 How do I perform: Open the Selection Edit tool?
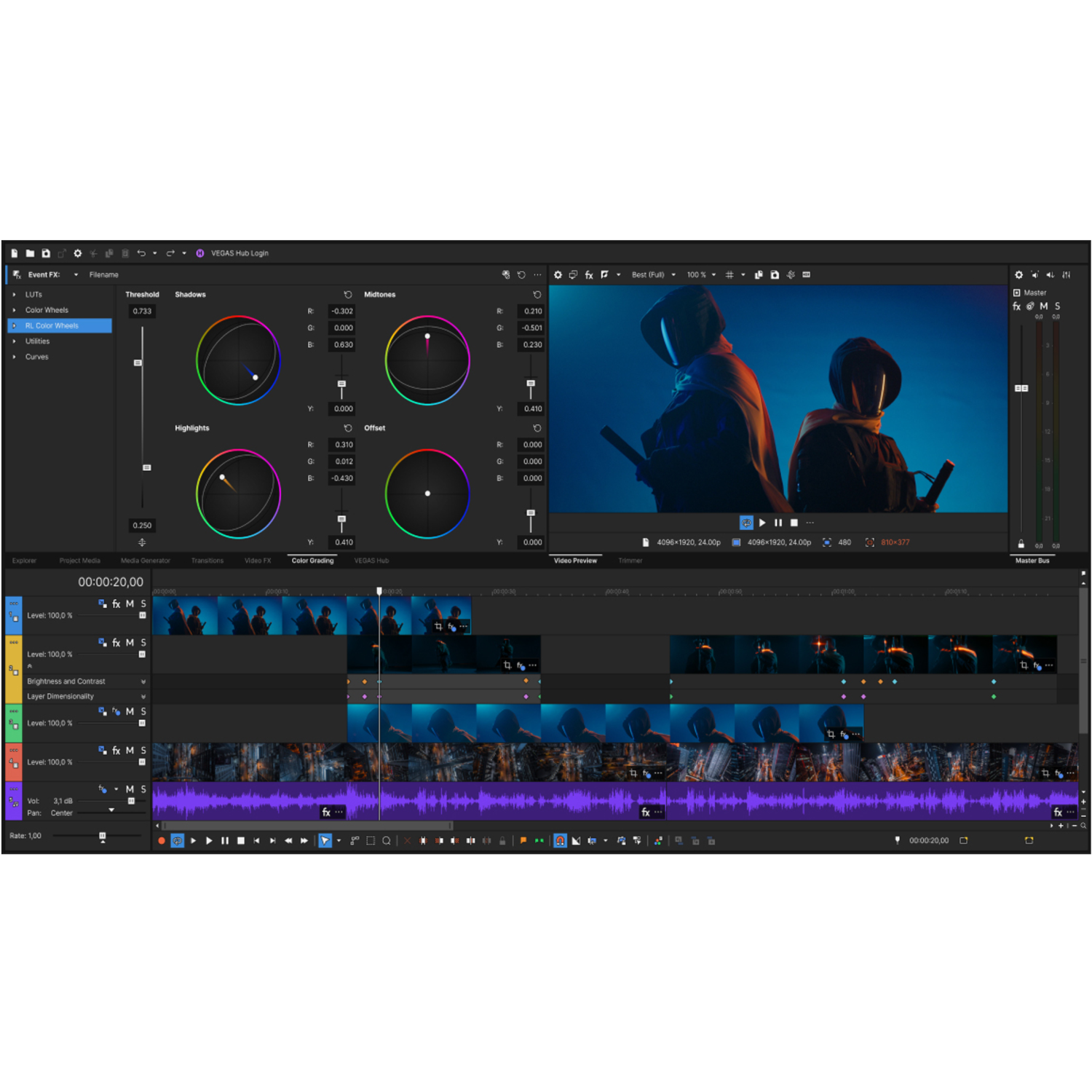click(x=371, y=841)
